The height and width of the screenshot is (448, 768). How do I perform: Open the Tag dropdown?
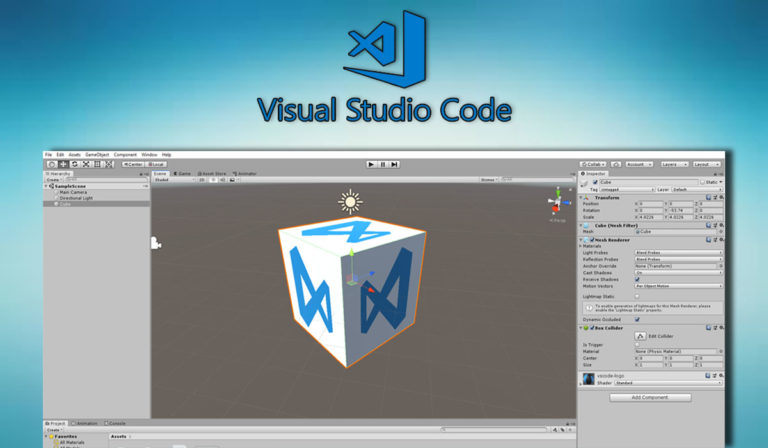627,189
